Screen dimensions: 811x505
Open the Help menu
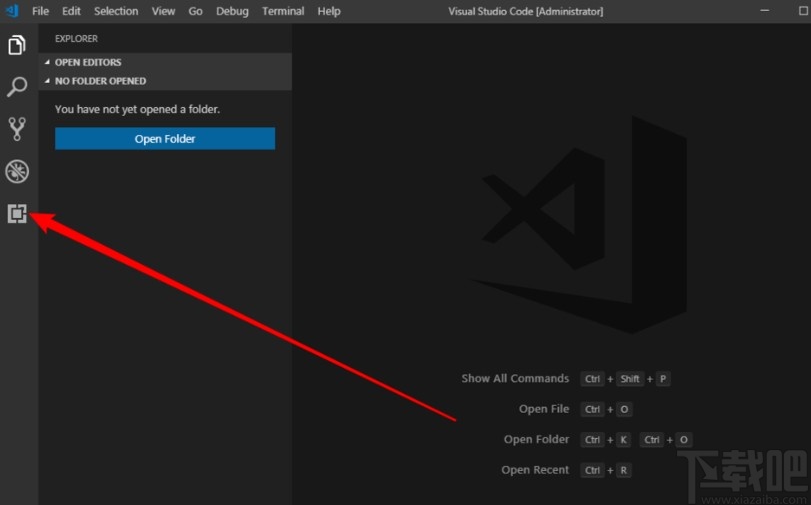329,11
